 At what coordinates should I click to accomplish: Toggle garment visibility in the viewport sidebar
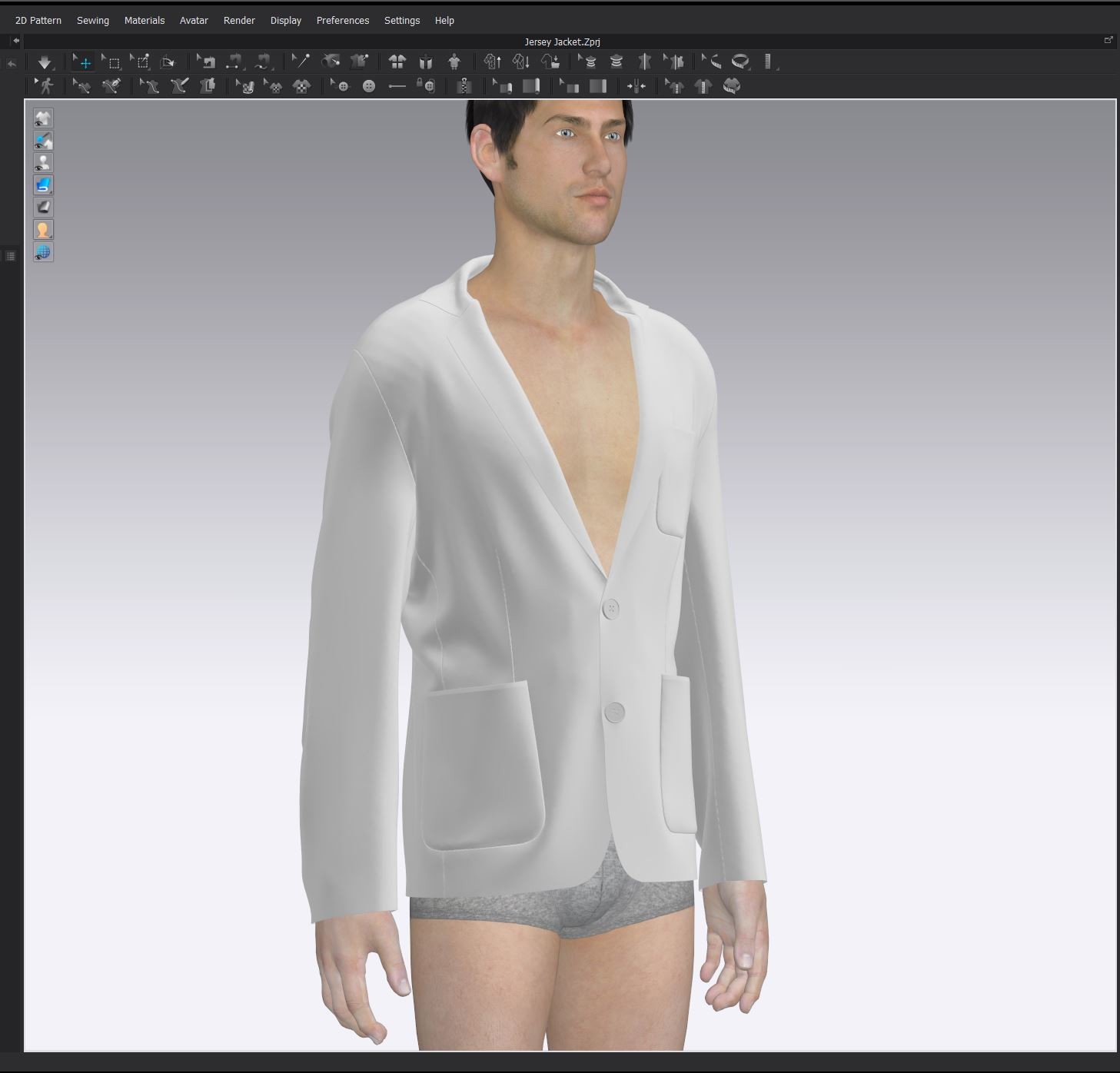tap(43, 118)
